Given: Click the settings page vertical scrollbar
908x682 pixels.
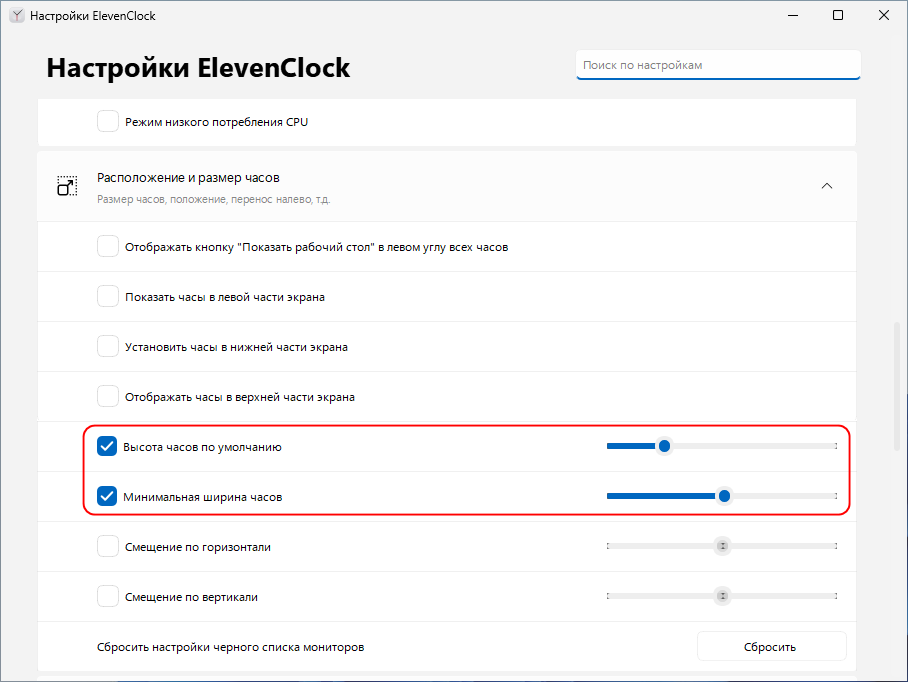Looking at the screenshot, I should (x=897, y=386).
